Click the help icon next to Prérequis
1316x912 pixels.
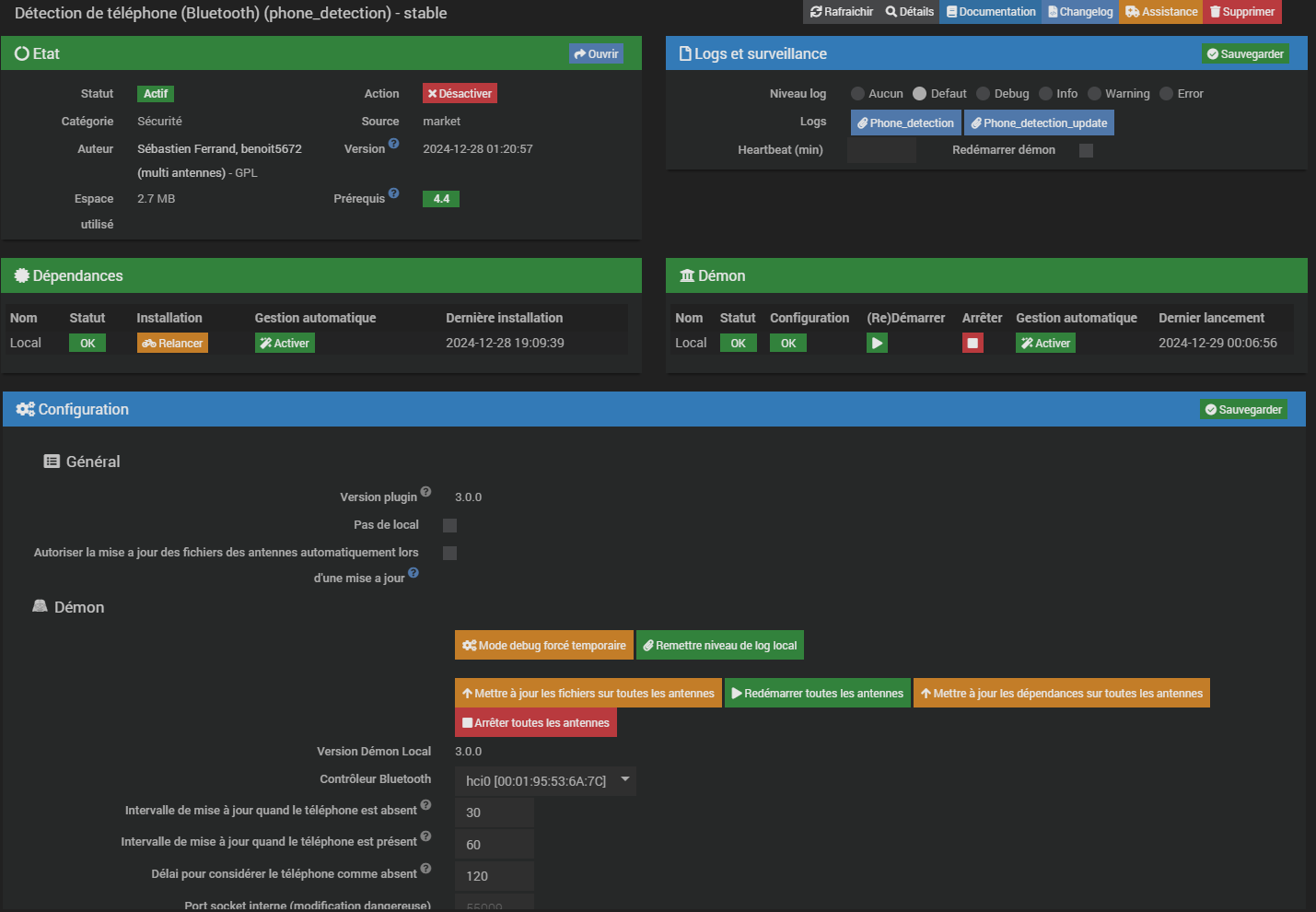(394, 193)
